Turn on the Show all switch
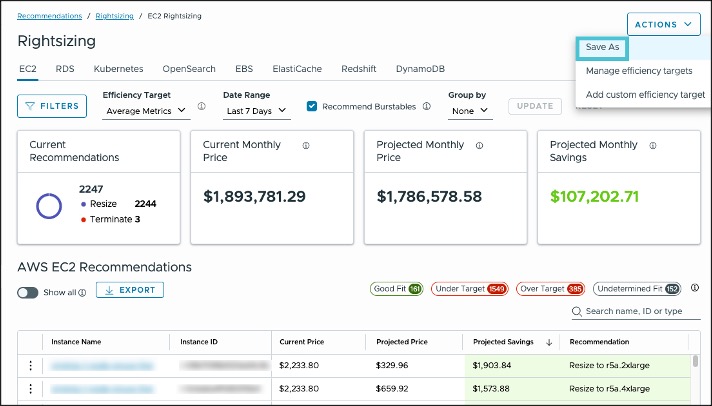This screenshot has width=712, height=406. (x=28, y=293)
